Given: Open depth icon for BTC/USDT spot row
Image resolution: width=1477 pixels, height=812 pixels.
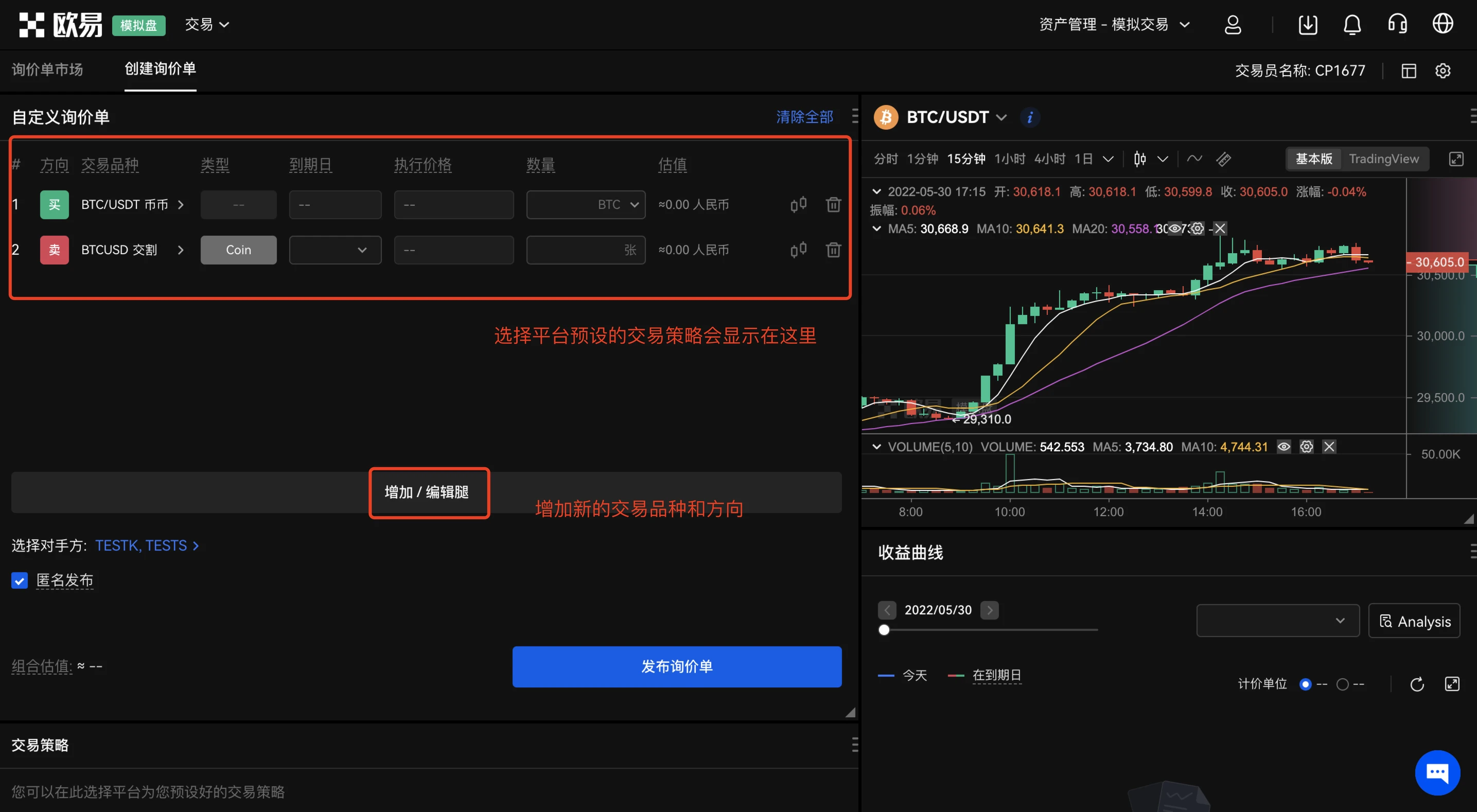Looking at the screenshot, I should [x=798, y=204].
